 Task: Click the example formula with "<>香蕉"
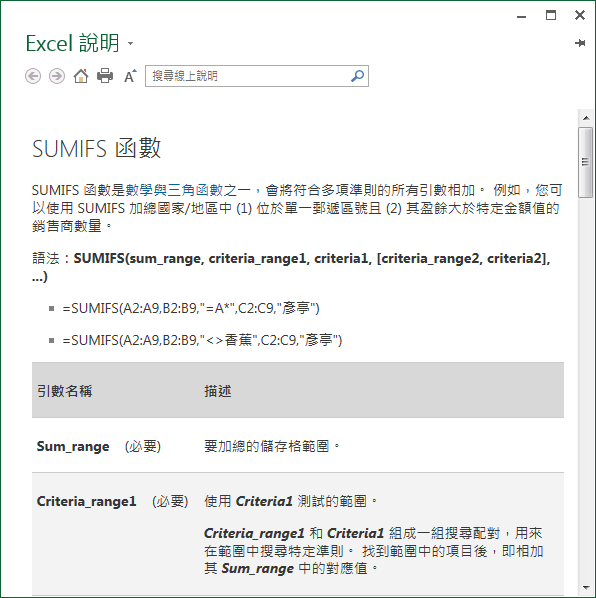(x=202, y=340)
